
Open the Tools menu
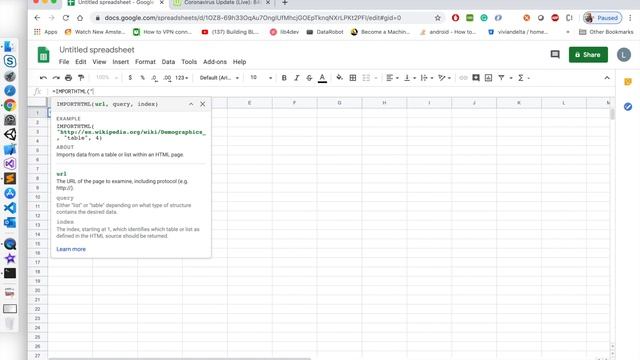tap(189, 62)
